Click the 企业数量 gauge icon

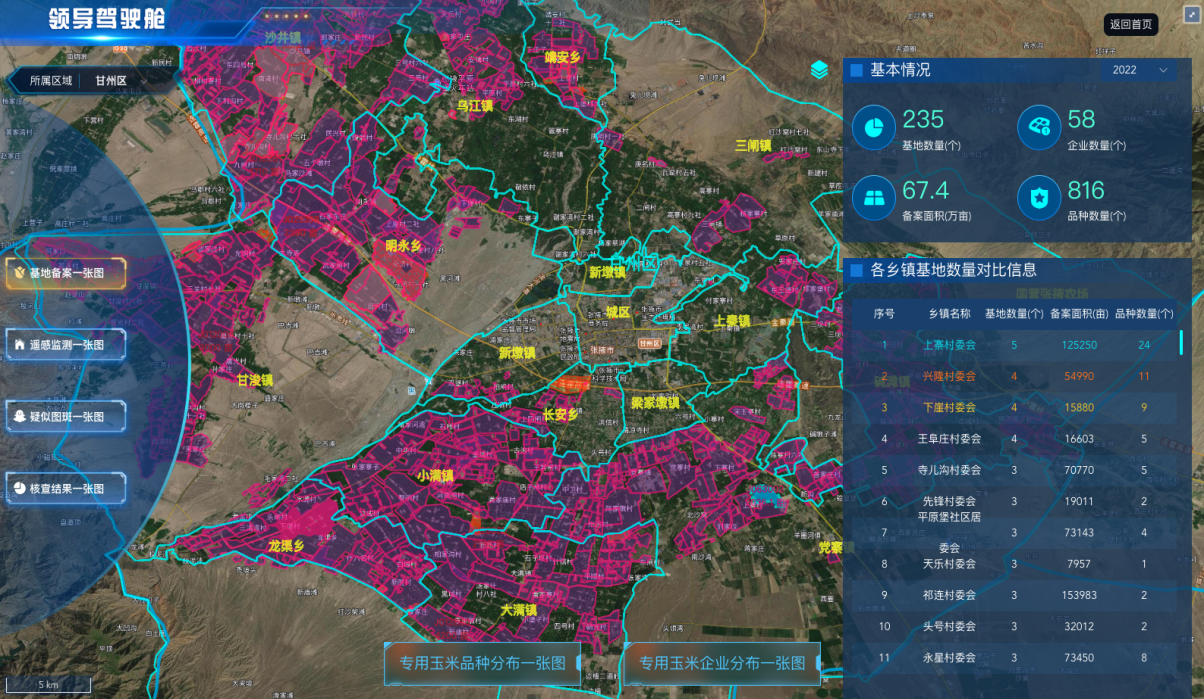(x=1038, y=127)
